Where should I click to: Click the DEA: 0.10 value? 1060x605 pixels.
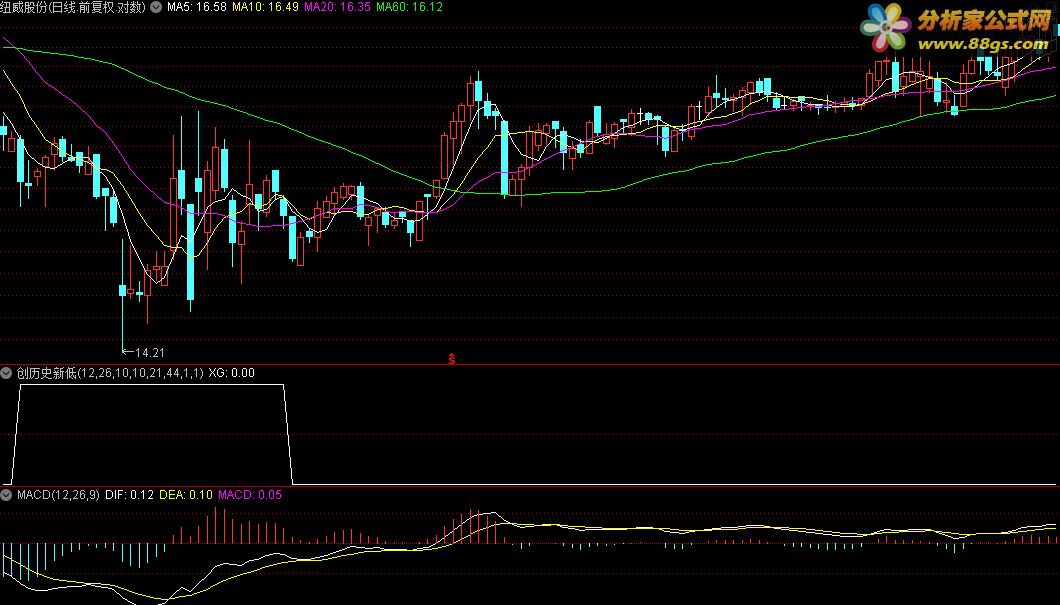(x=186, y=495)
